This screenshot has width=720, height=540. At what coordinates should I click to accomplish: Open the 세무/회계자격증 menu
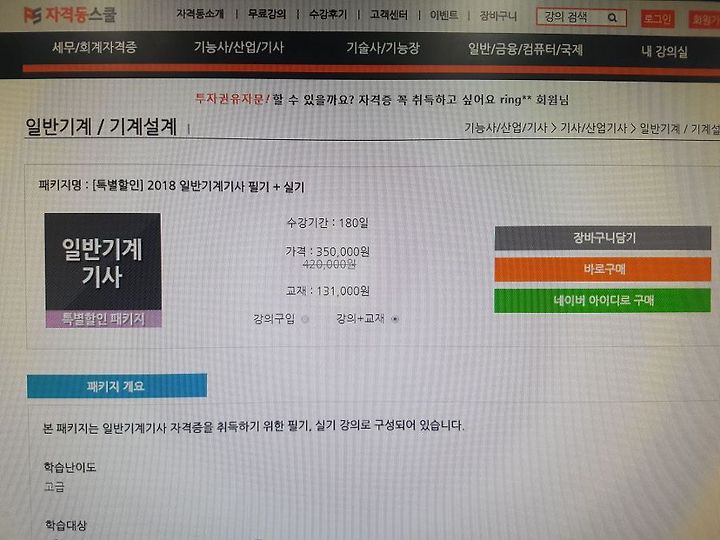click(95, 47)
